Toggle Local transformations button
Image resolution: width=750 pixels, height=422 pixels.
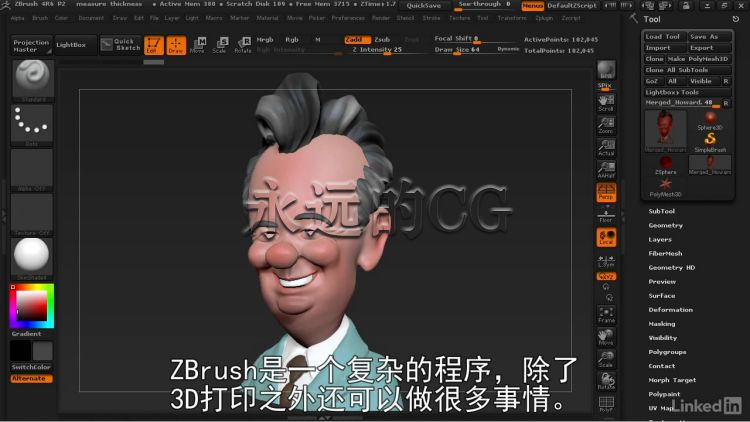point(606,237)
